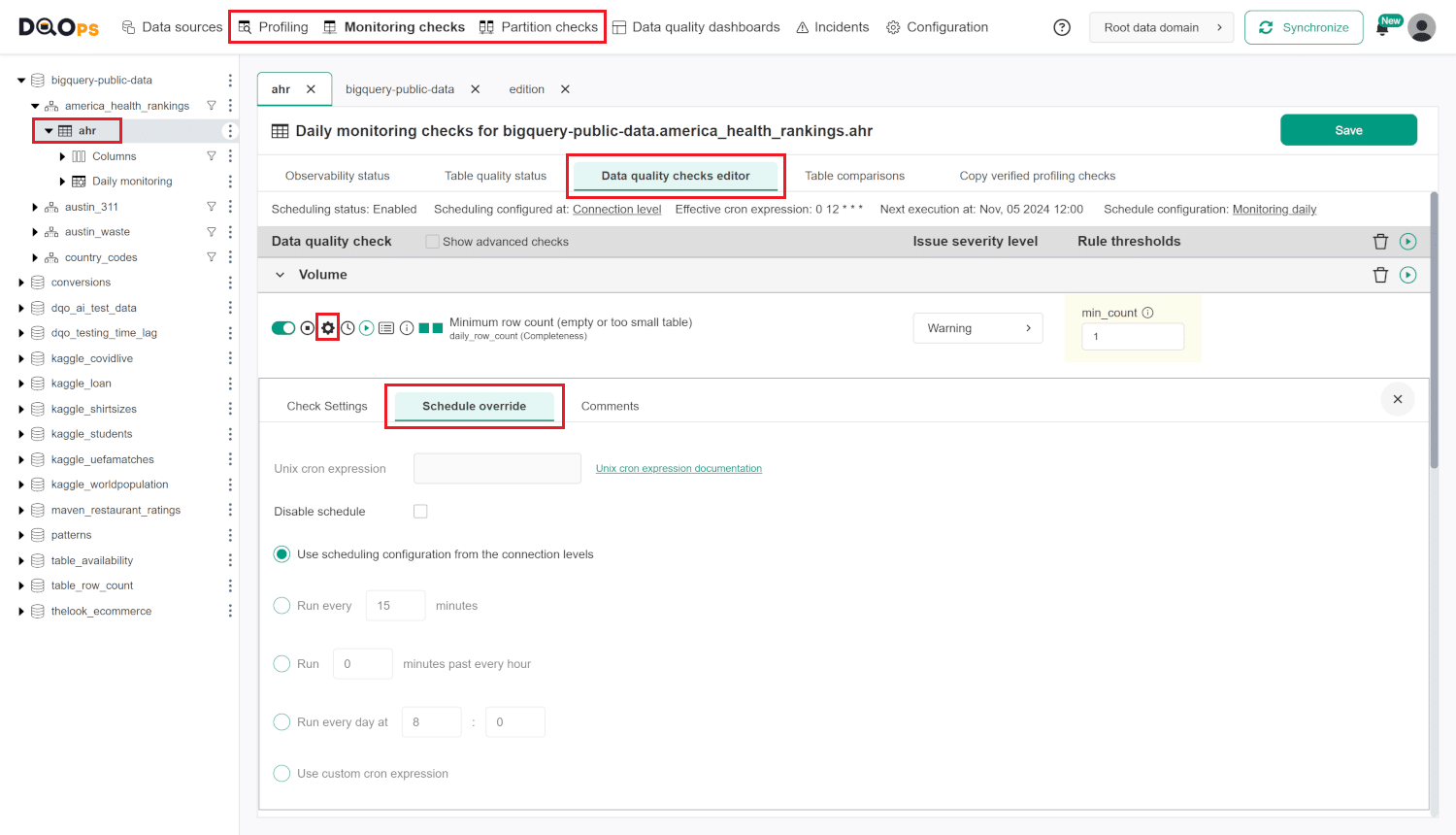Open Root data domain dropdown
1456x835 pixels.
(x=1162, y=27)
